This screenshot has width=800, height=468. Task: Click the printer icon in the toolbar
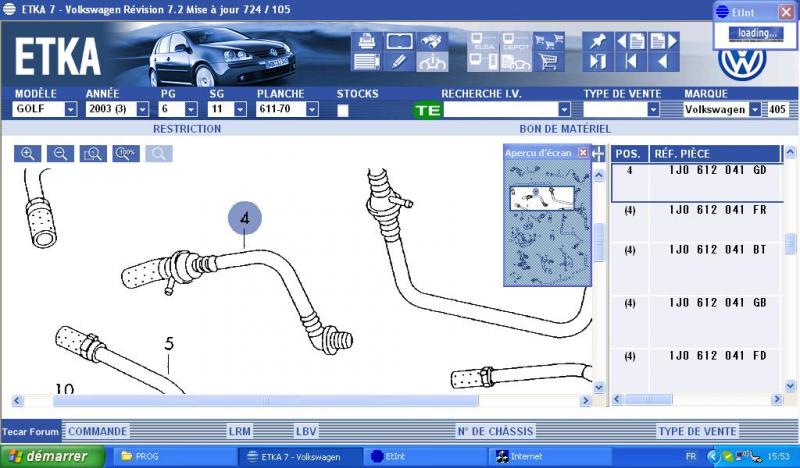click(x=367, y=41)
